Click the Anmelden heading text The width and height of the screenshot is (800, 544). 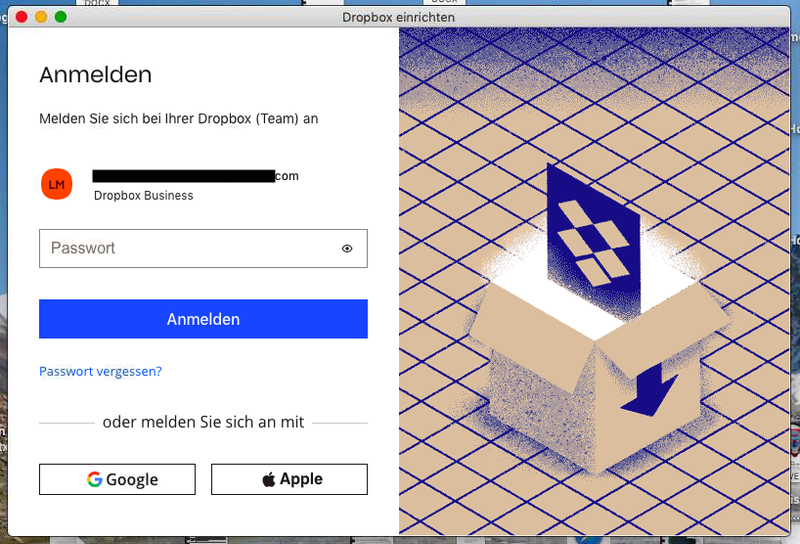pyautogui.click(x=95, y=75)
